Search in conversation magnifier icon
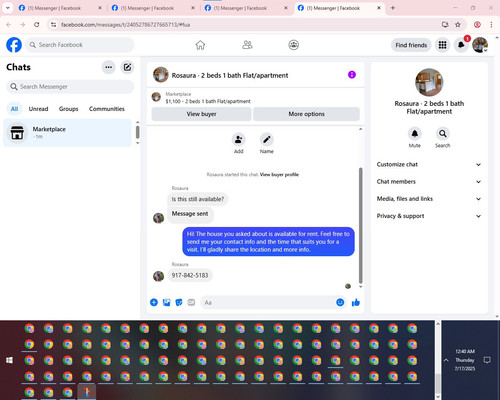Image resolution: width=500 pixels, height=400 pixels. click(443, 134)
